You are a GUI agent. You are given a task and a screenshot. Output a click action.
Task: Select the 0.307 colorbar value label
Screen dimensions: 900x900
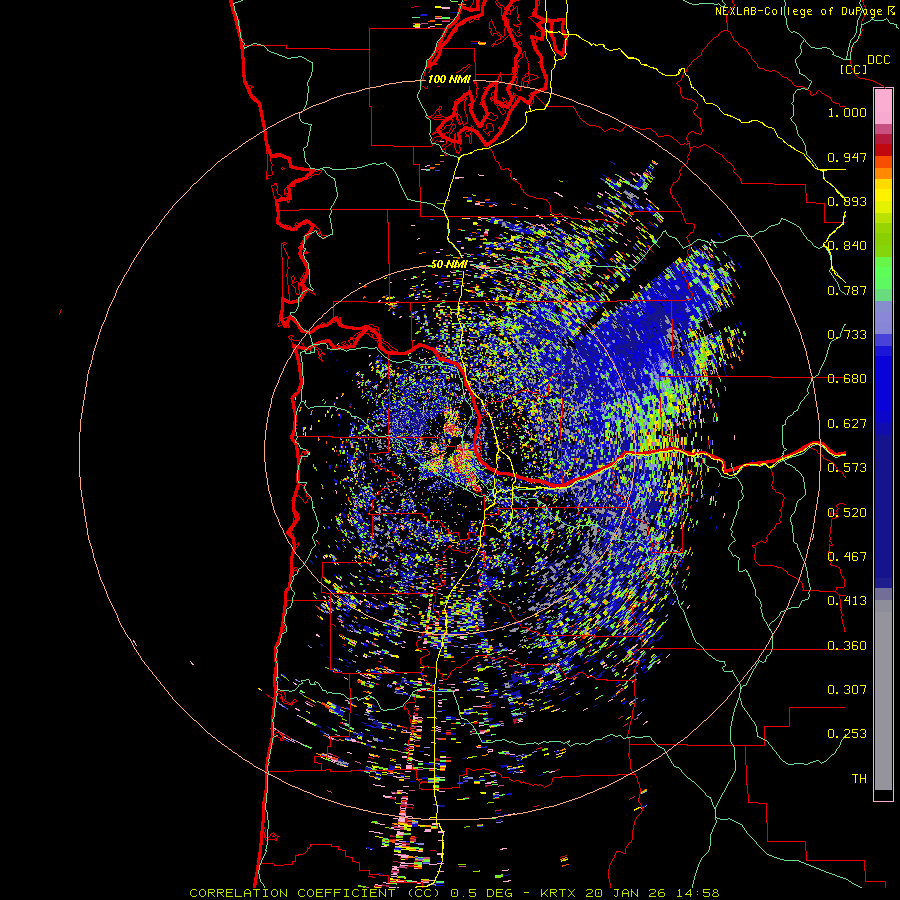click(847, 690)
